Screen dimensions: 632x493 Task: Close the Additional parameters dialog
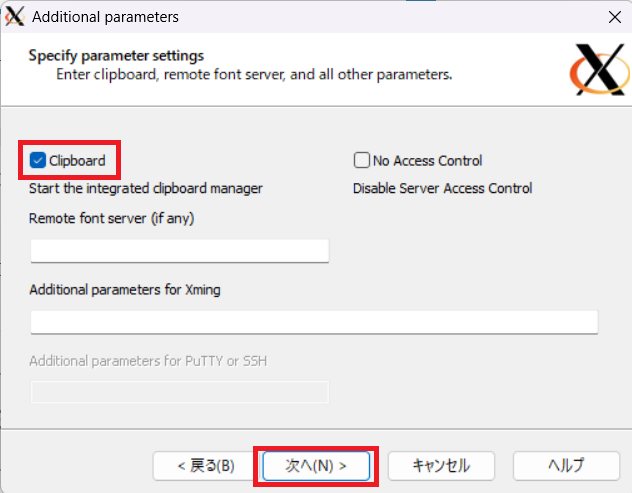click(613, 17)
